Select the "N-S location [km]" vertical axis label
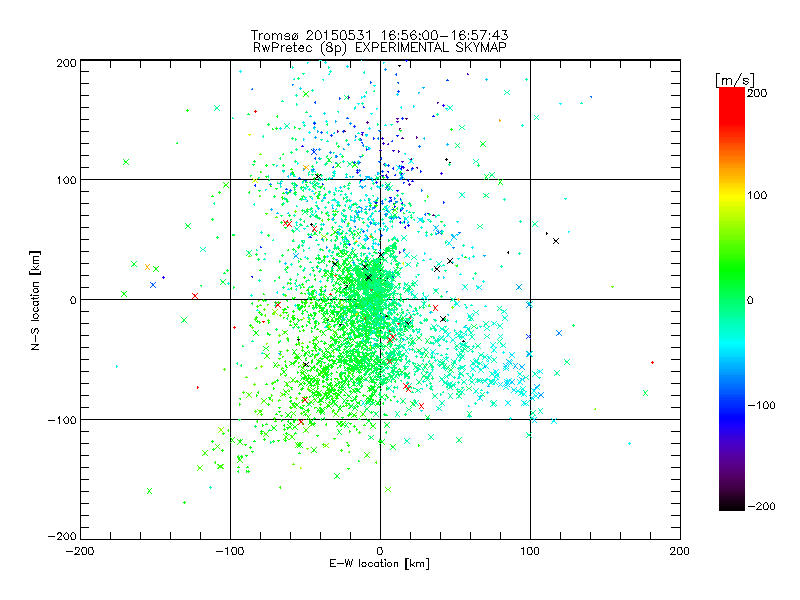 35,300
